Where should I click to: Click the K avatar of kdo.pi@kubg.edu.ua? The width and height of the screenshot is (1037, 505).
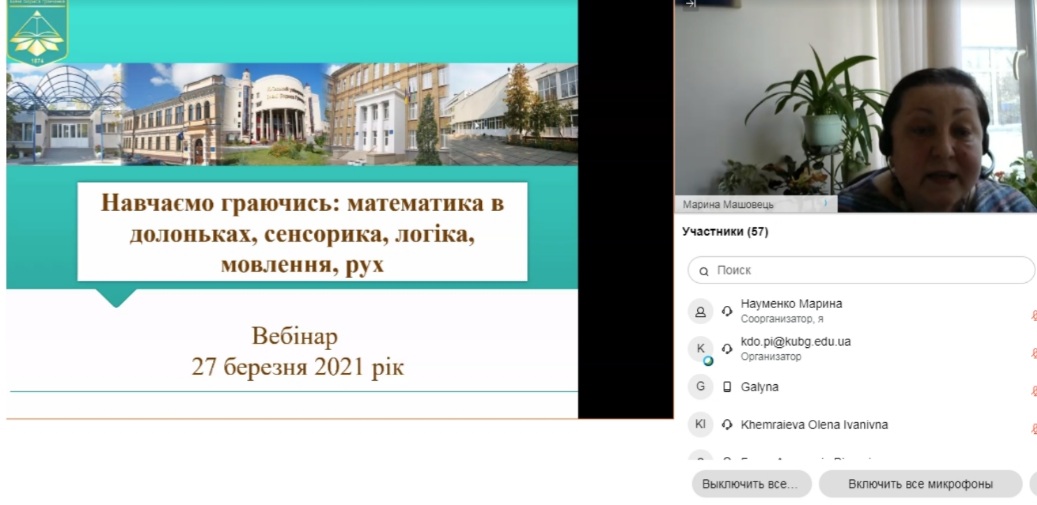tap(701, 349)
